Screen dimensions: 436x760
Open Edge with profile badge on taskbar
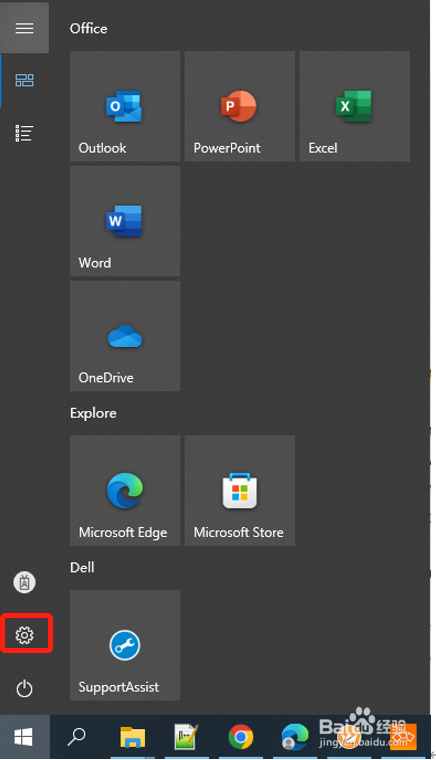click(295, 737)
